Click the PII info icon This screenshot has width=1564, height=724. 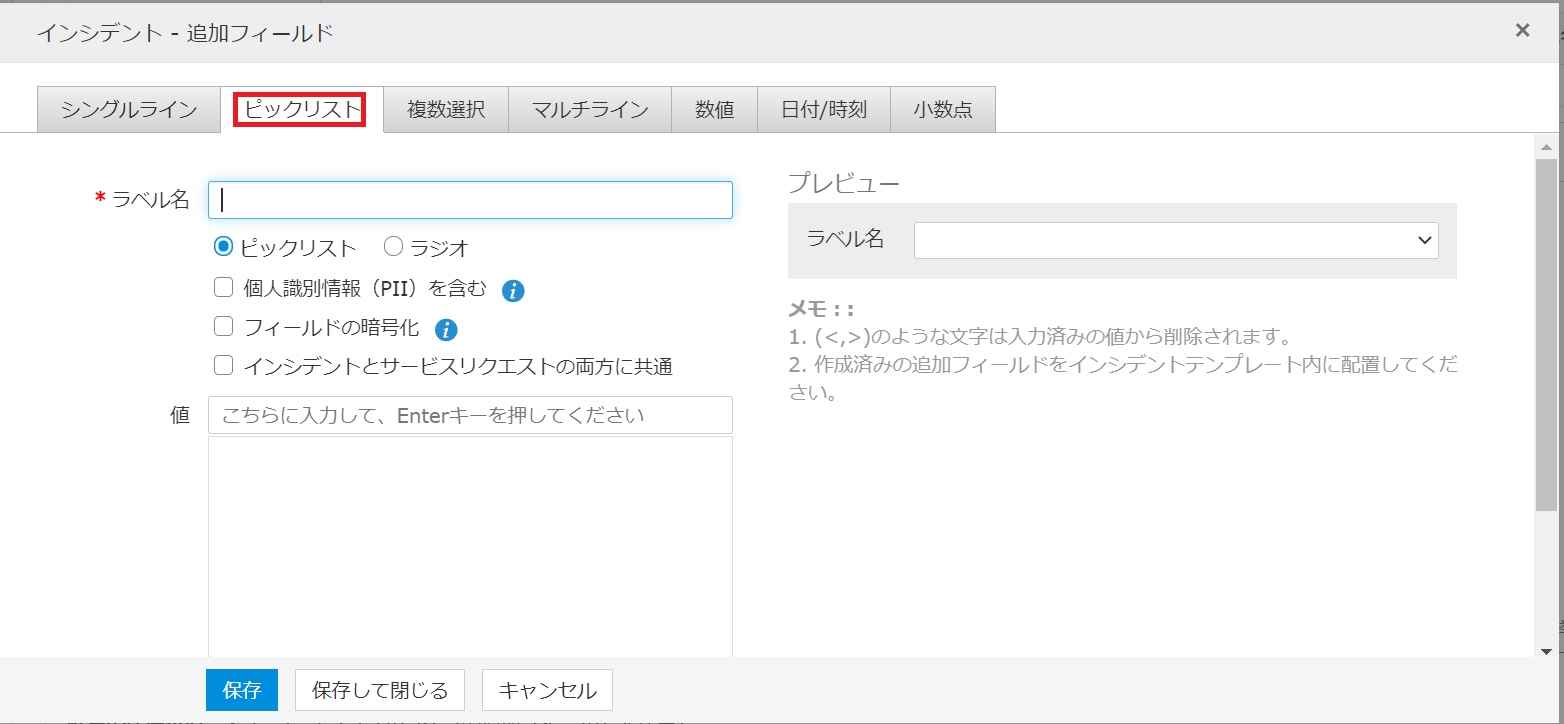pos(513,291)
